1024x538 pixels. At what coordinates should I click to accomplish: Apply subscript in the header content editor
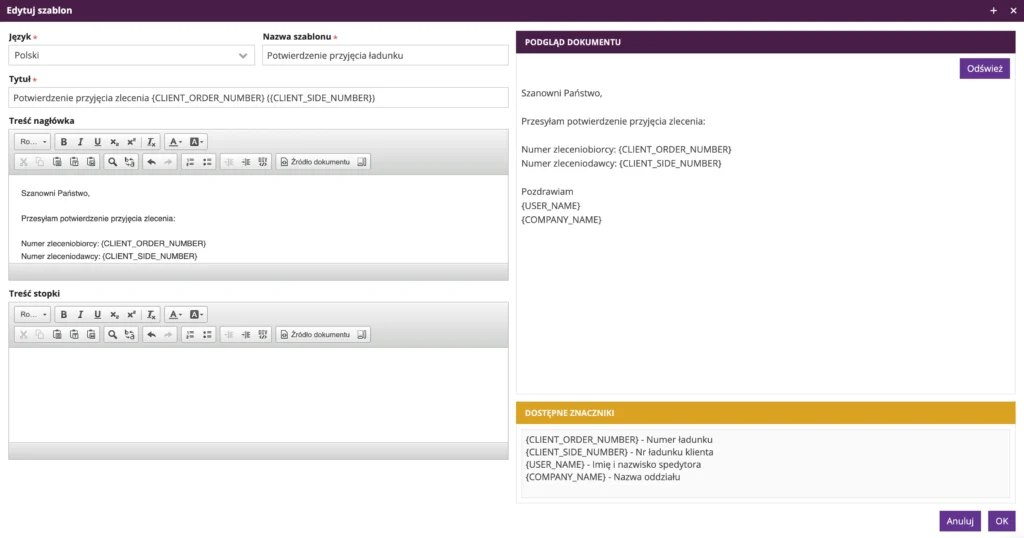pyautogui.click(x=114, y=142)
